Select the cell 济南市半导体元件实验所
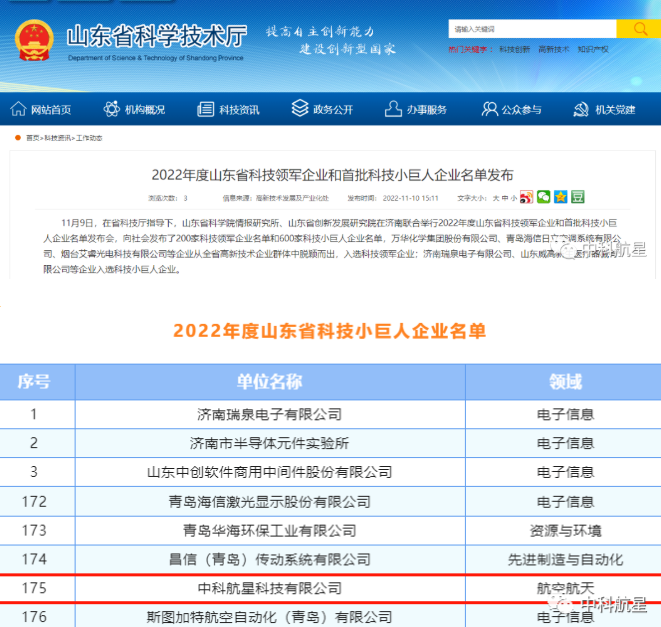 point(270,443)
